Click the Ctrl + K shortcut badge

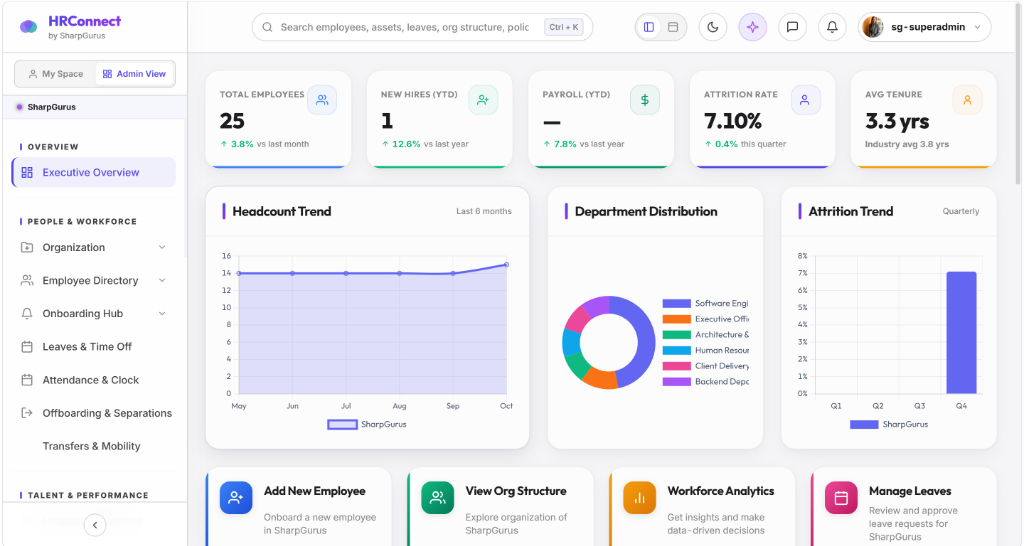pos(564,27)
